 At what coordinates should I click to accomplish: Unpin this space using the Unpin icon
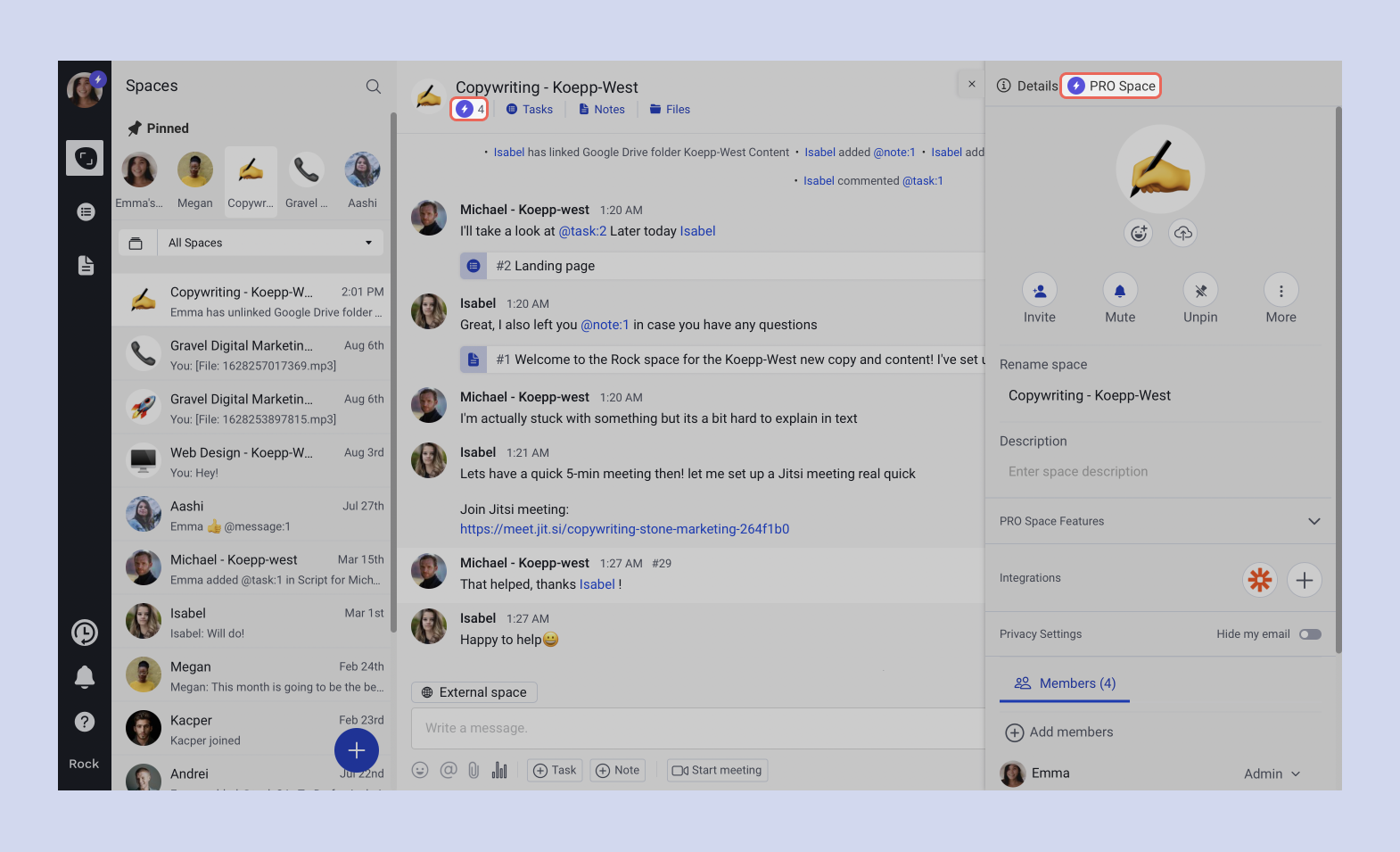point(1200,291)
